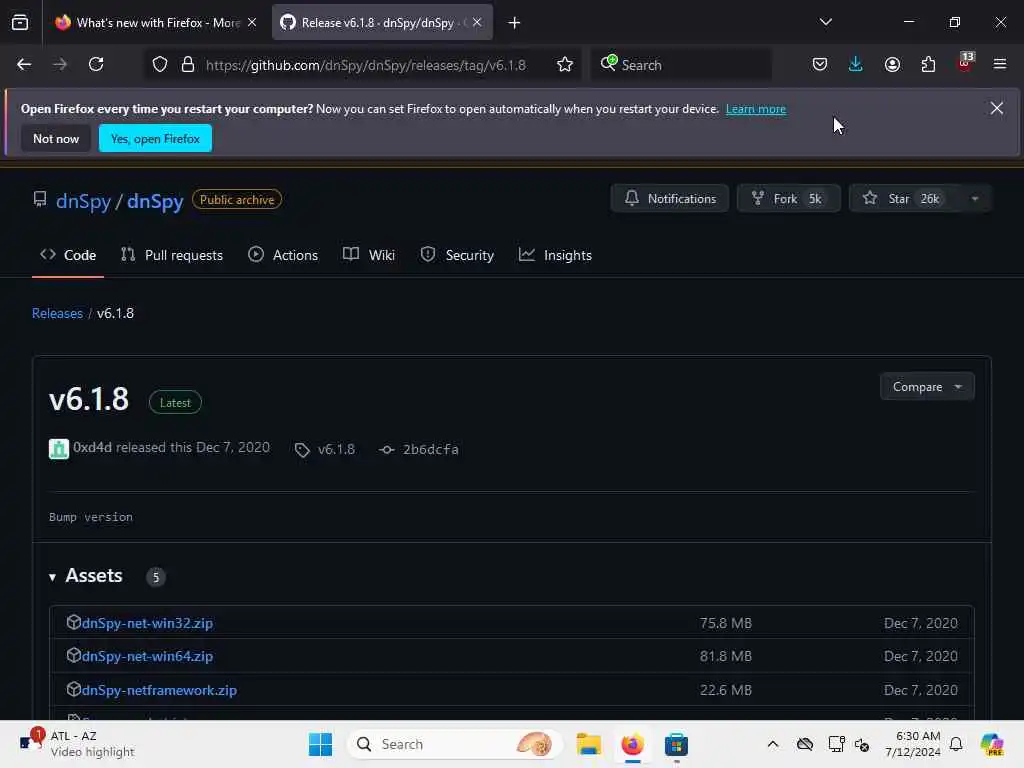1024x768 pixels.
Task: Open the Pull requests tab
Action: [172, 255]
